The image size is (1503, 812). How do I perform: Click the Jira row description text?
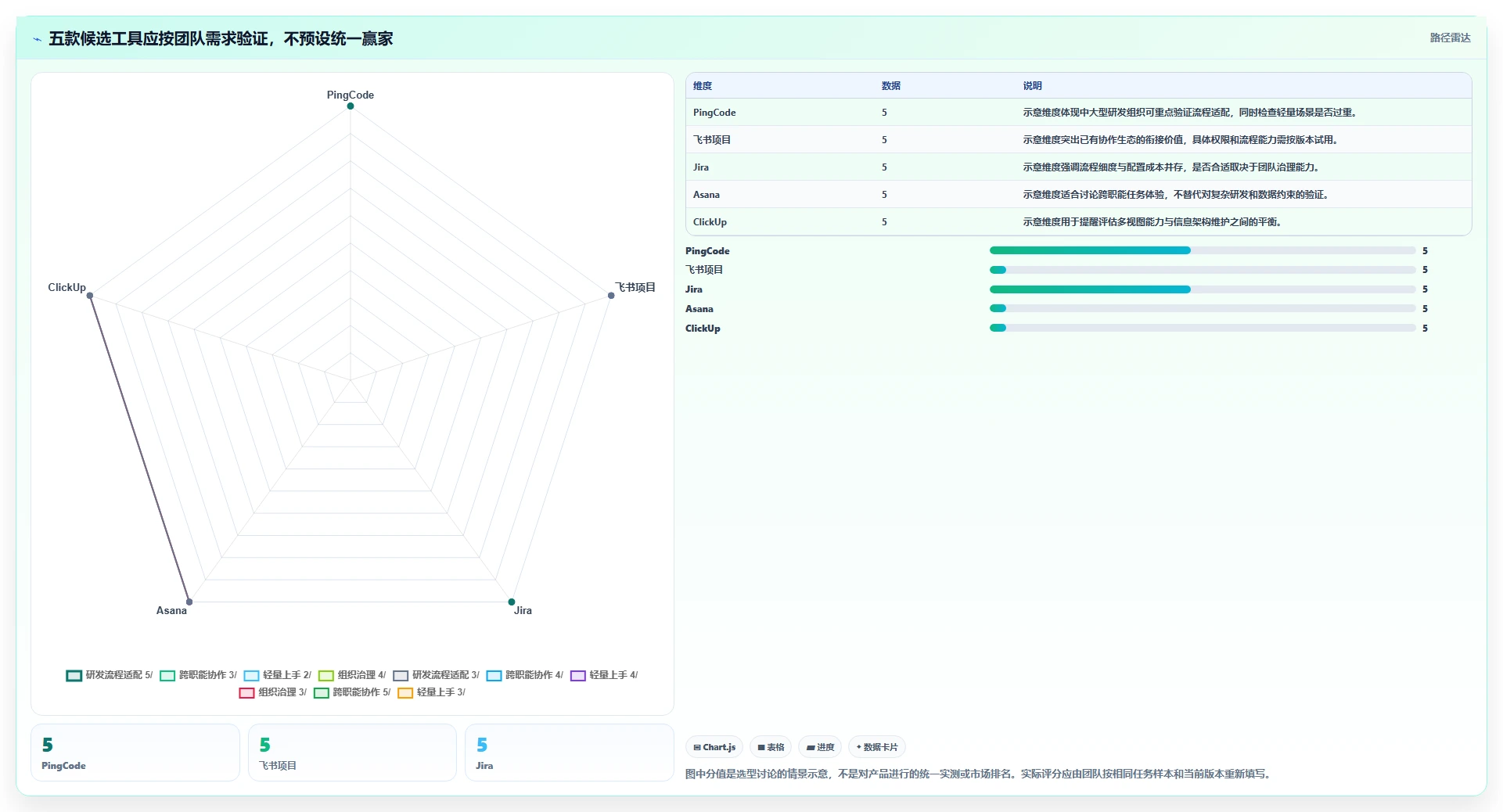[1173, 167]
